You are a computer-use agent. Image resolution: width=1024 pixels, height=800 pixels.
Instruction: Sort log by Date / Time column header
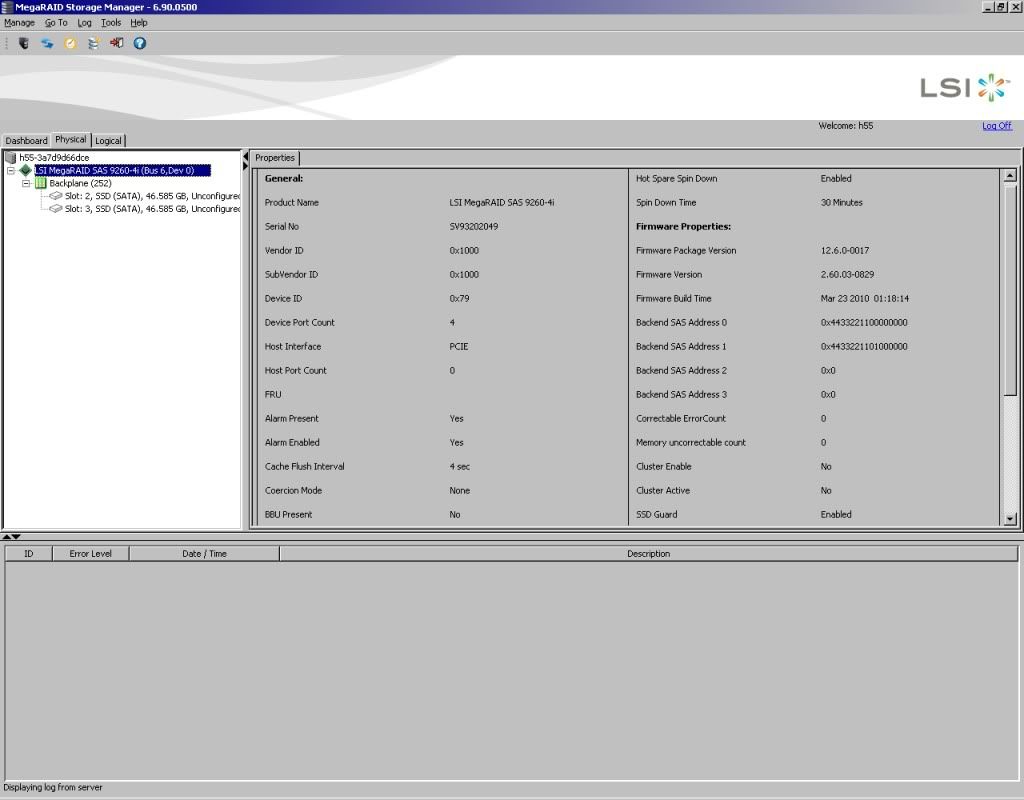coord(204,554)
